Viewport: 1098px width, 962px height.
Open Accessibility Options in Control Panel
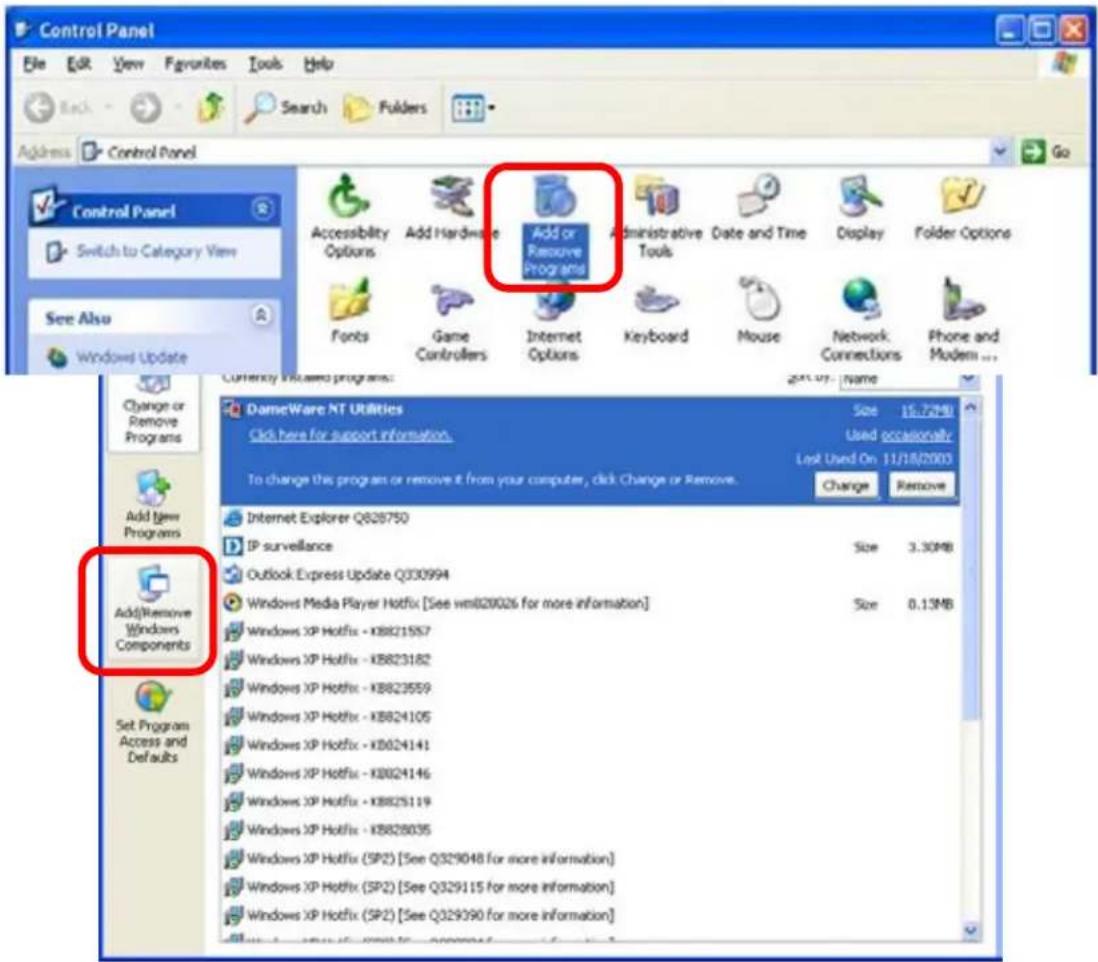pos(349,217)
